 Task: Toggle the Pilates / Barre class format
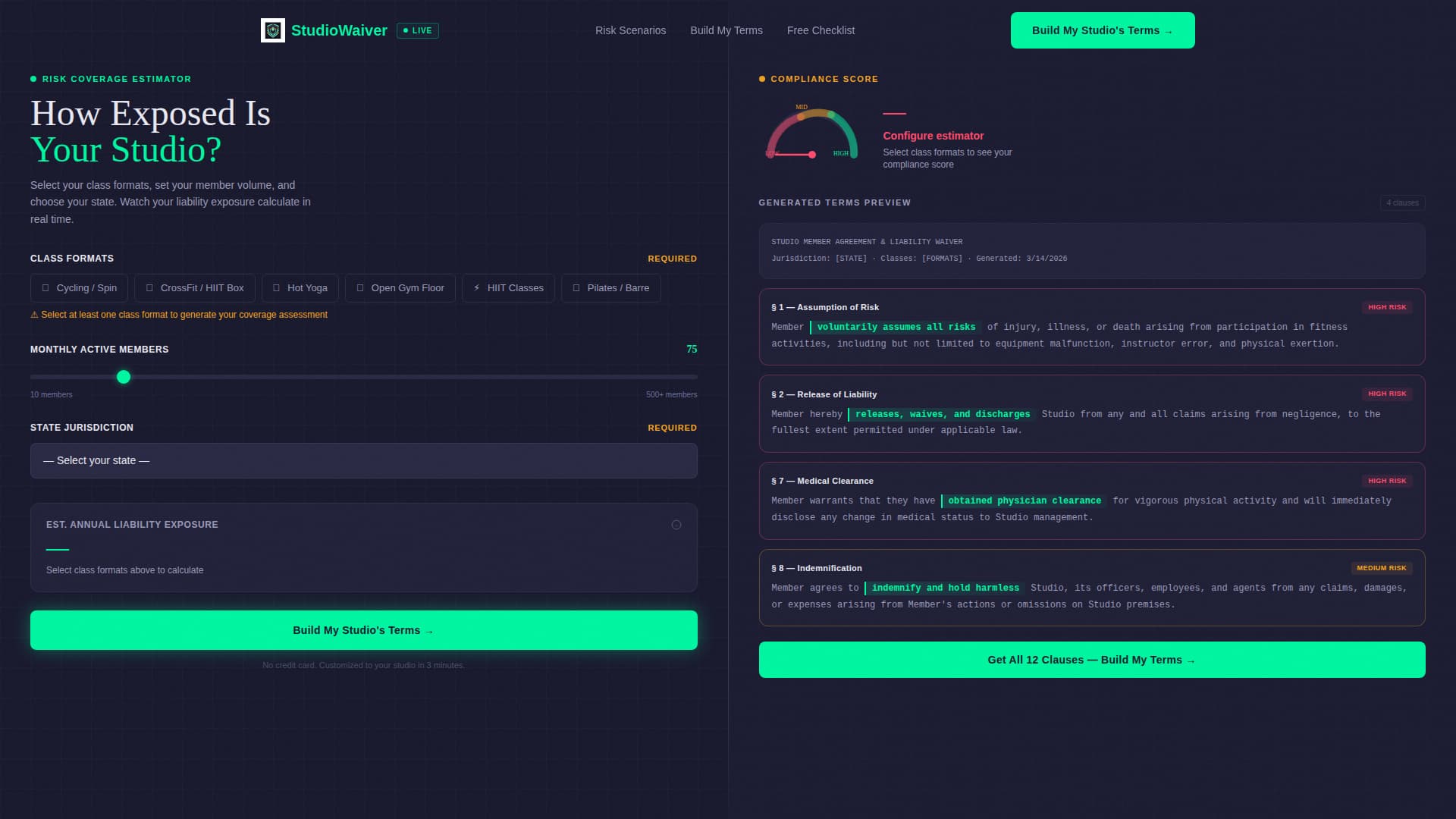tap(611, 288)
